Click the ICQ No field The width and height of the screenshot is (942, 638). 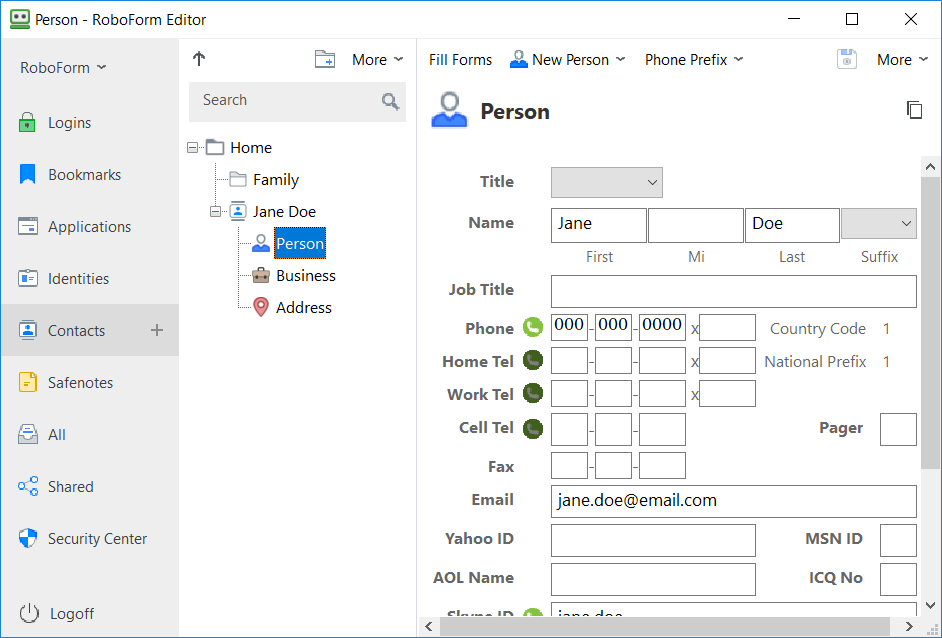(898, 579)
